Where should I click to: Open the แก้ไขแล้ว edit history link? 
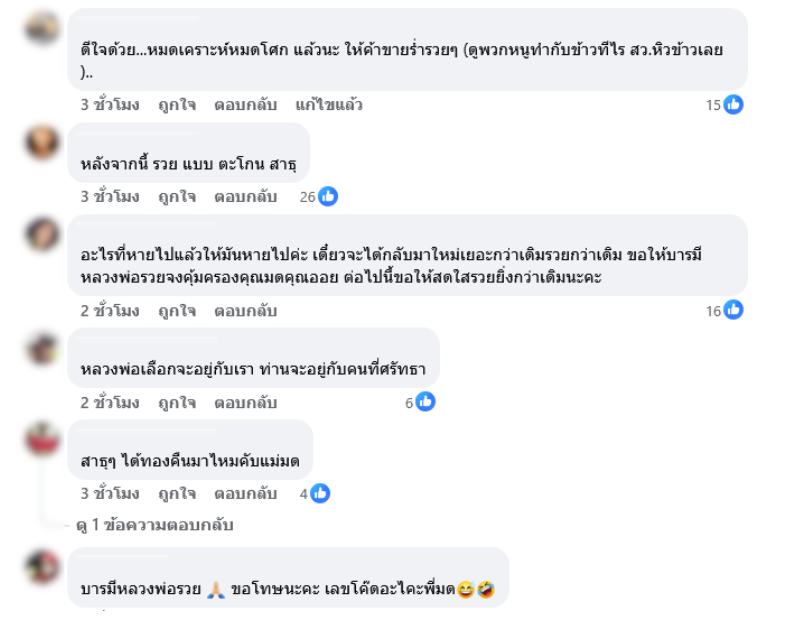329,105
